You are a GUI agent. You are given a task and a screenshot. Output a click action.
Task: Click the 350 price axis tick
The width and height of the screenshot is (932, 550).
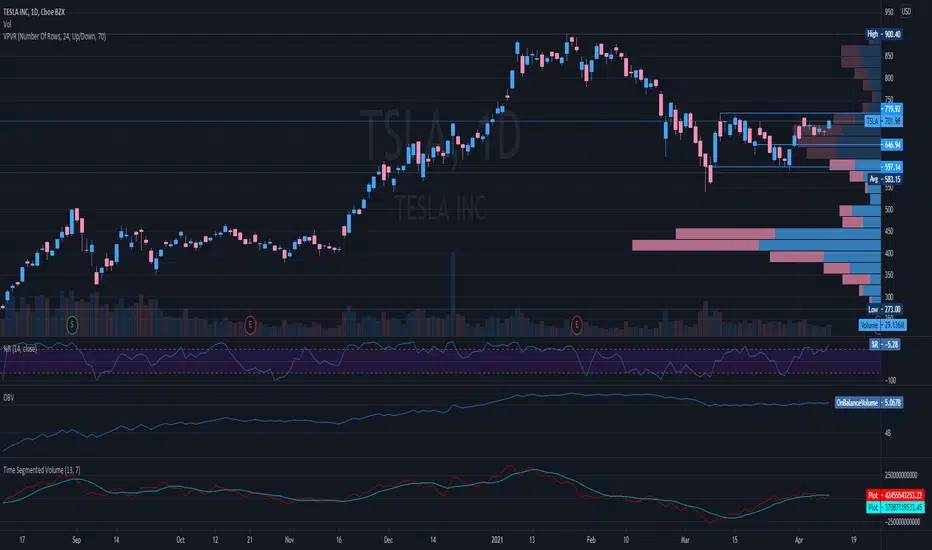(889, 275)
